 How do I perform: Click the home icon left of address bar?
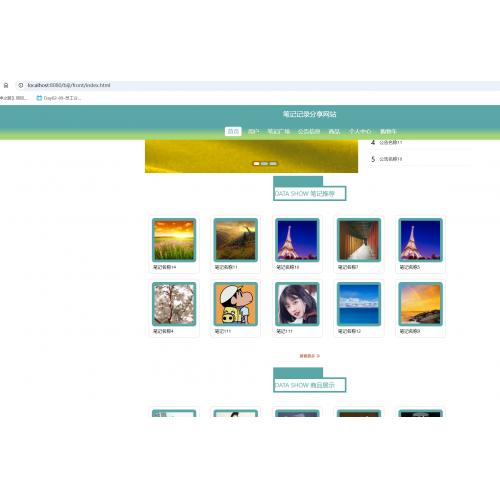[x=6, y=85]
